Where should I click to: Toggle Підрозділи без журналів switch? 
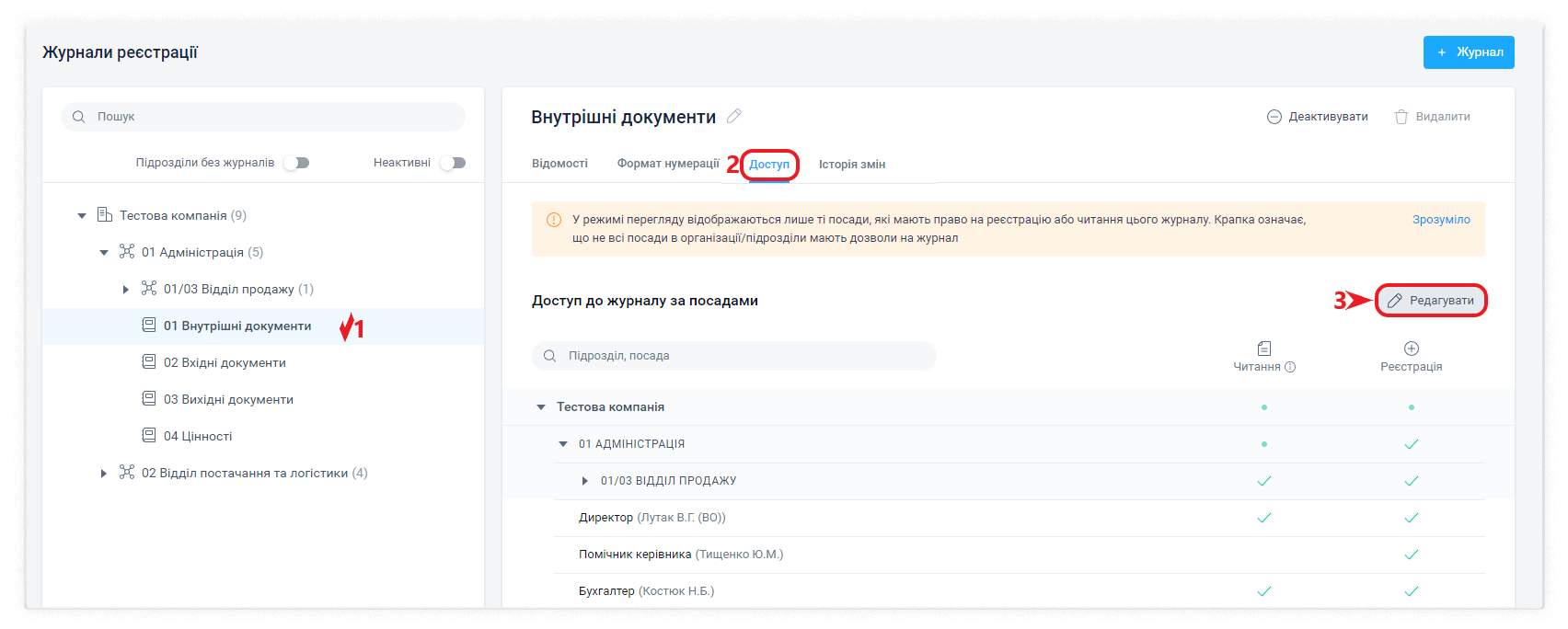296,163
